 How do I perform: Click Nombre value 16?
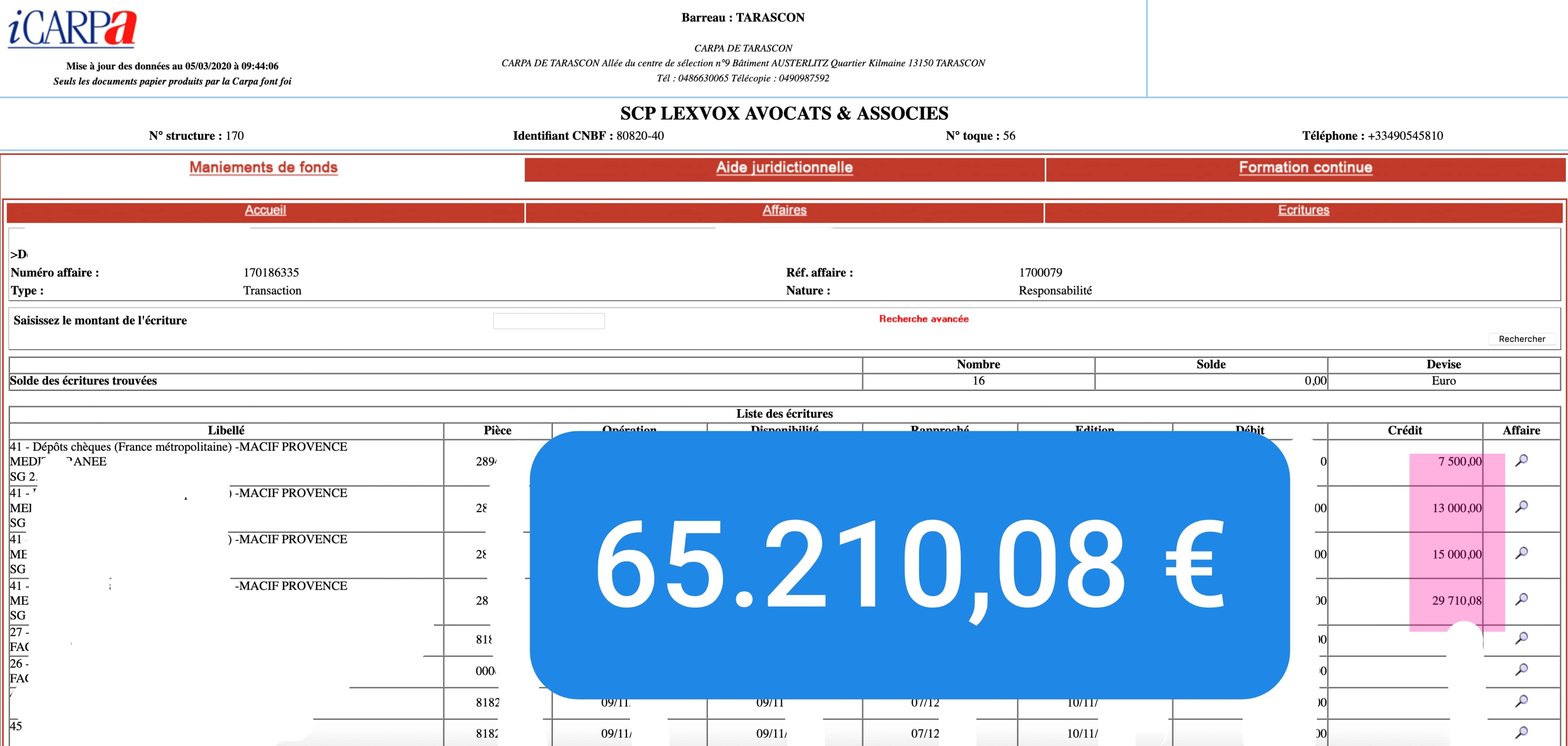click(978, 381)
